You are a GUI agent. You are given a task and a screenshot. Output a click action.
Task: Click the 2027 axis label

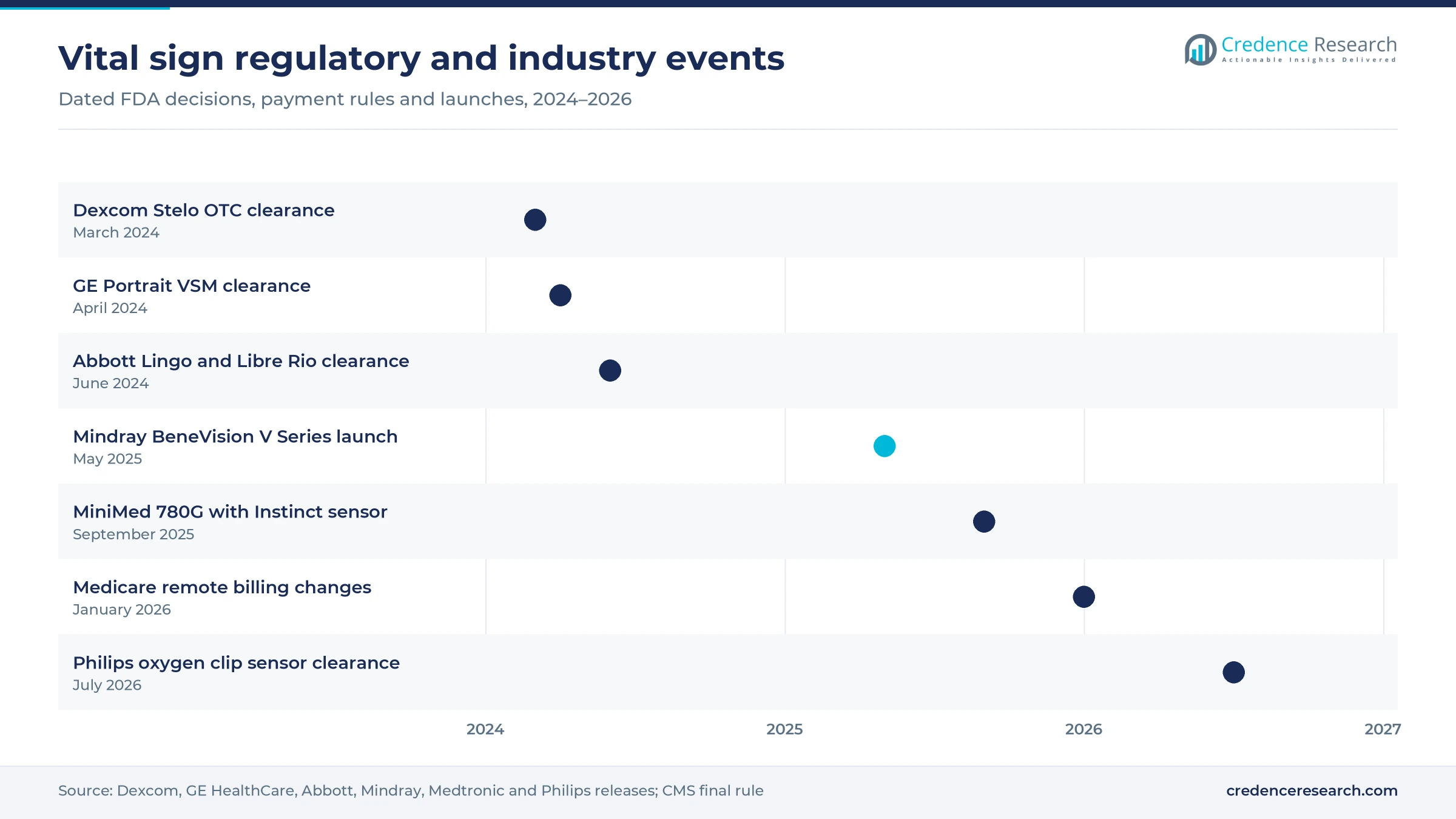[x=1383, y=729]
